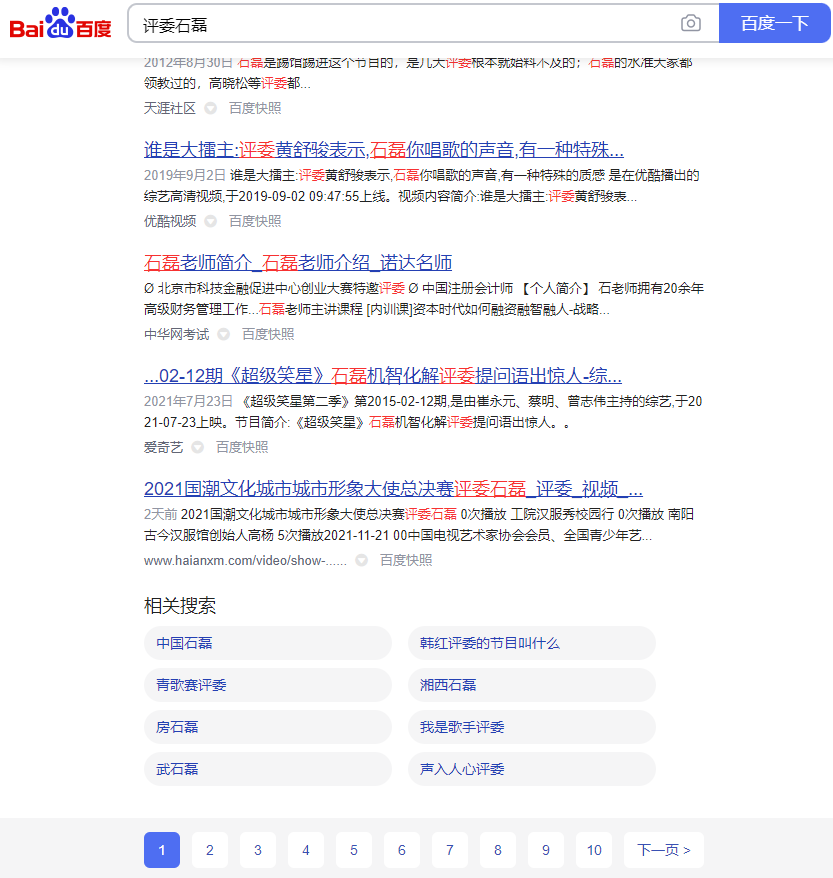The height and width of the screenshot is (878, 833).
Task: Click the www.haianxm.com source URL
Action: click(x=245, y=561)
